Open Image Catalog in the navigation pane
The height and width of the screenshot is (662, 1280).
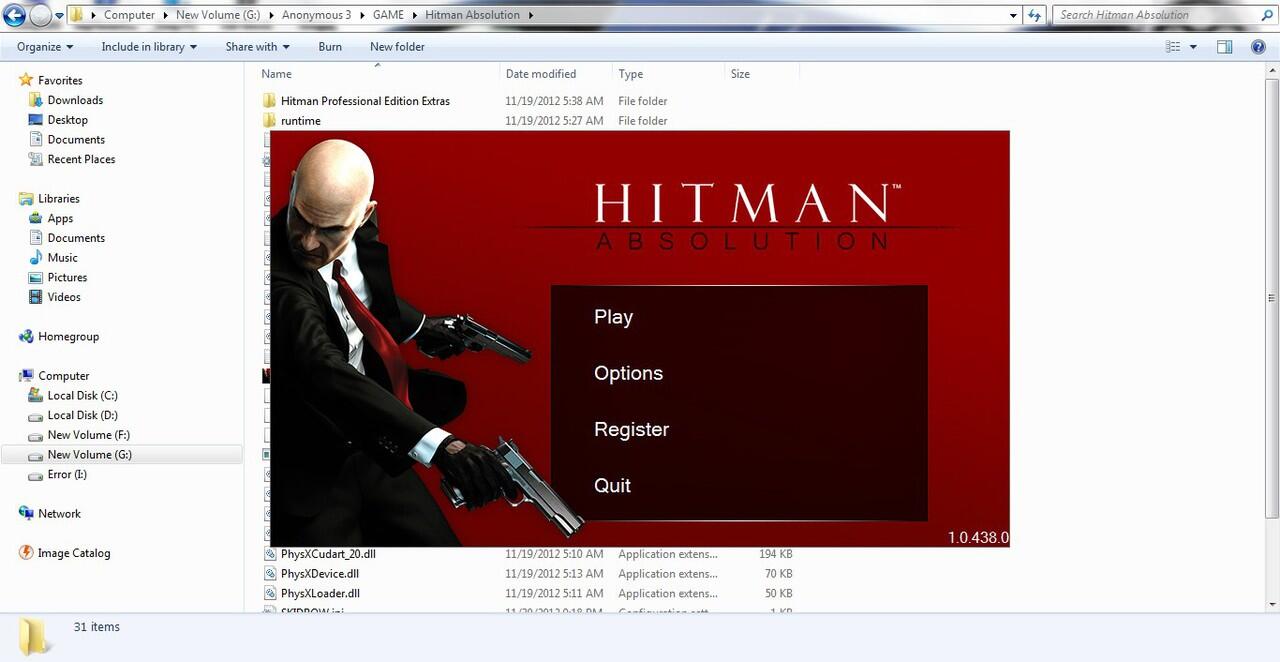(74, 553)
